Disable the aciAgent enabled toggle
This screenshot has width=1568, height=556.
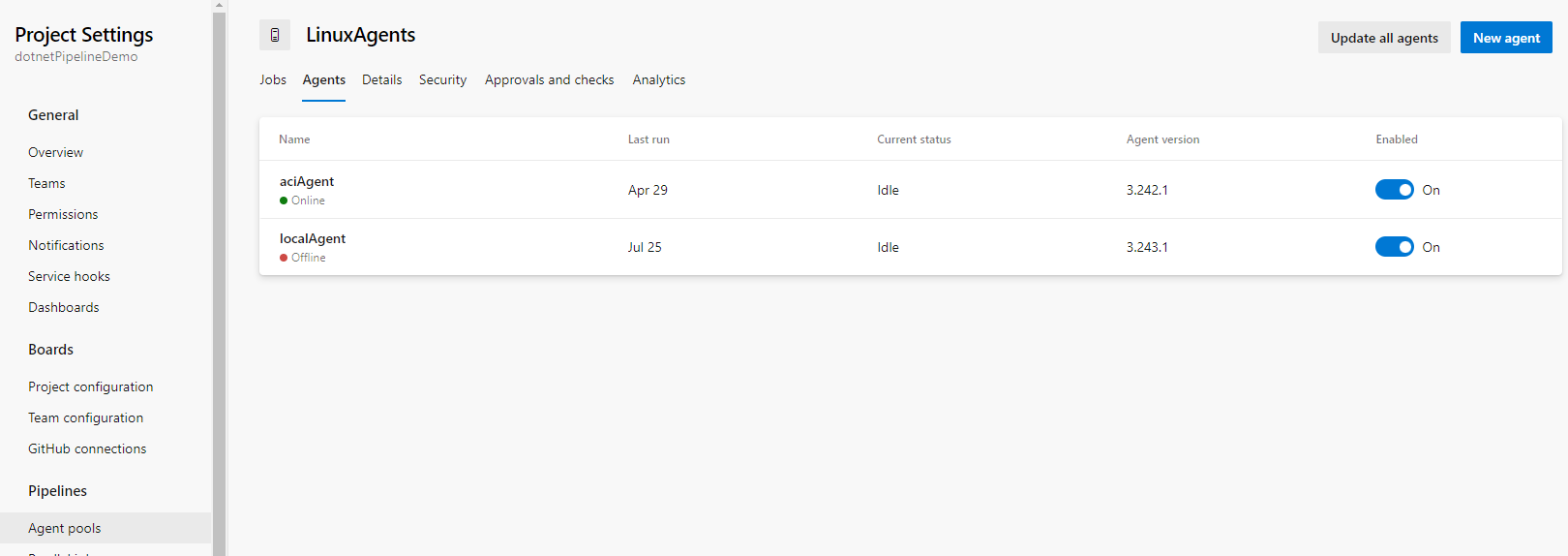point(1394,190)
